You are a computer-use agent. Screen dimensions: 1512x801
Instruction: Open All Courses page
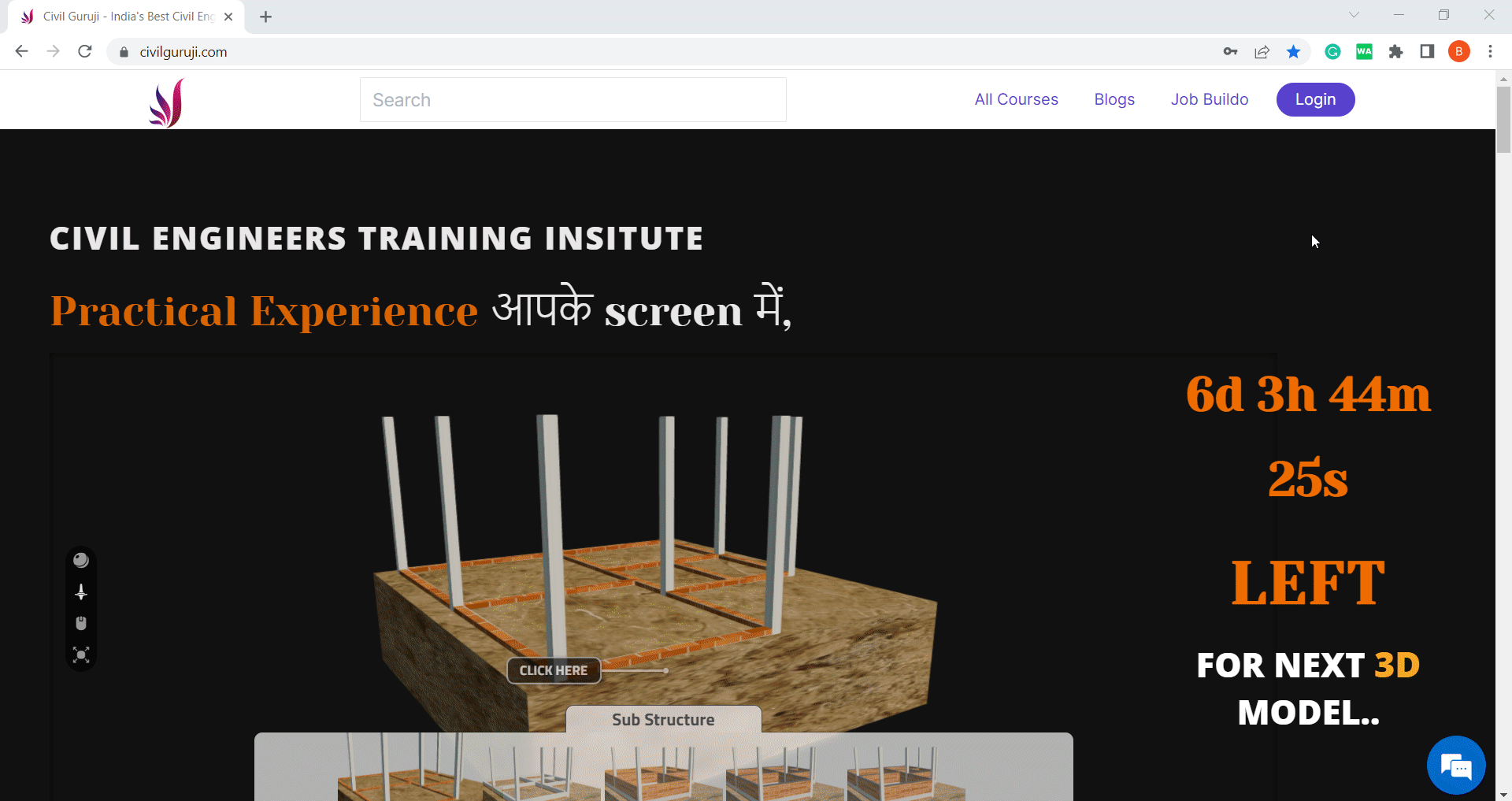pyautogui.click(x=1016, y=99)
